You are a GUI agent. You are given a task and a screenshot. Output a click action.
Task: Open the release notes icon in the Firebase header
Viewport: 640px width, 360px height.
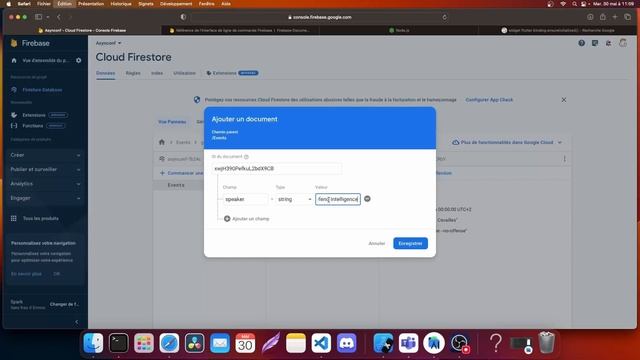click(x=595, y=43)
